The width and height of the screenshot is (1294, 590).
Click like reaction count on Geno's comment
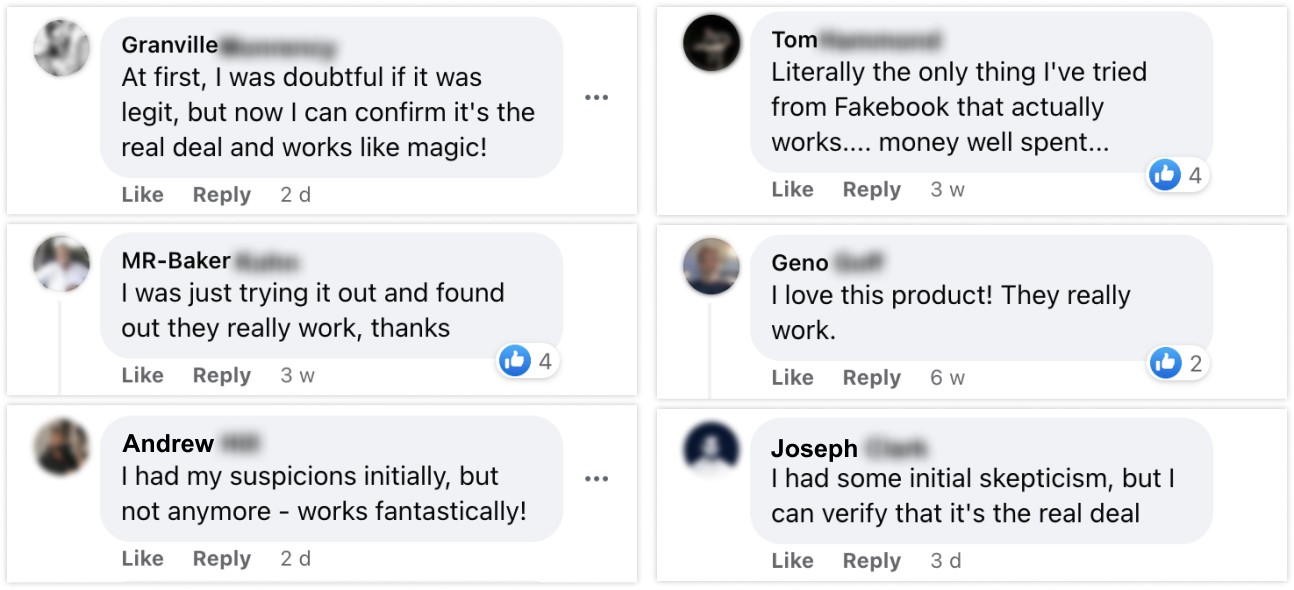pyautogui.click(x=1195, y=363)
